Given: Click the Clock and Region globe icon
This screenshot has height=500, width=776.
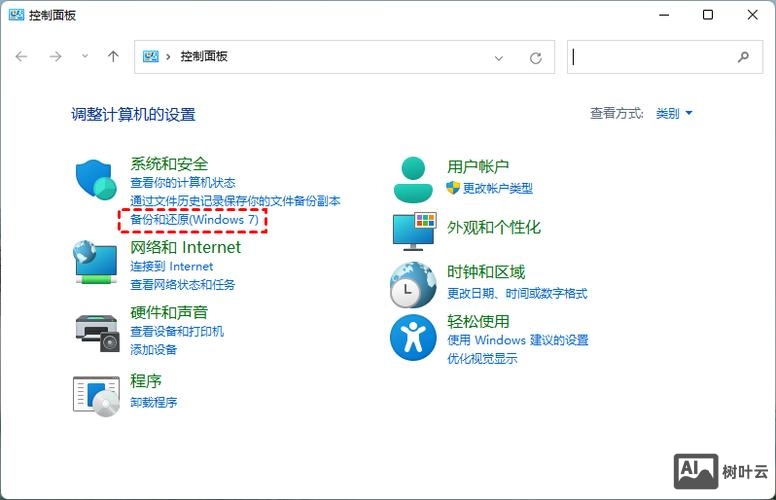Looking at the screenshot, I should click(x=413, y=285).
